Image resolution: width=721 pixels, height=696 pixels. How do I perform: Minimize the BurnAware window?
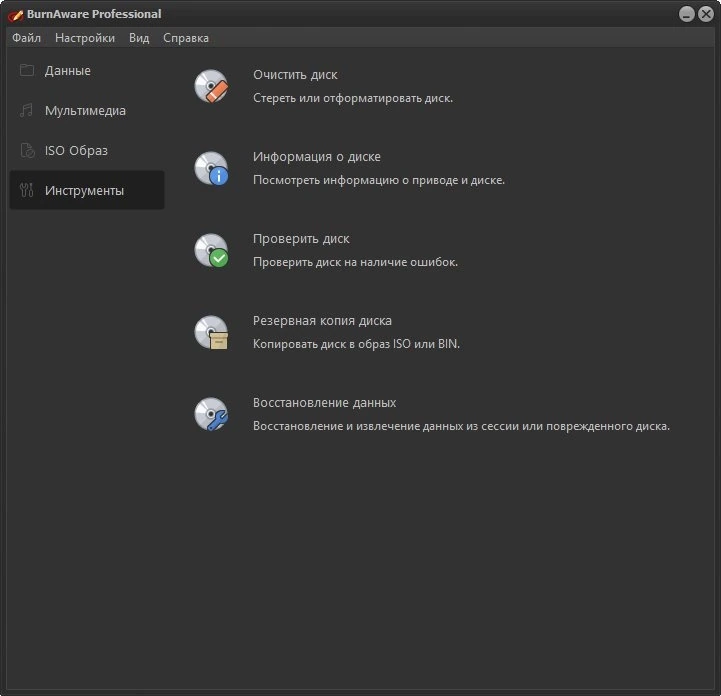(687, 14)
